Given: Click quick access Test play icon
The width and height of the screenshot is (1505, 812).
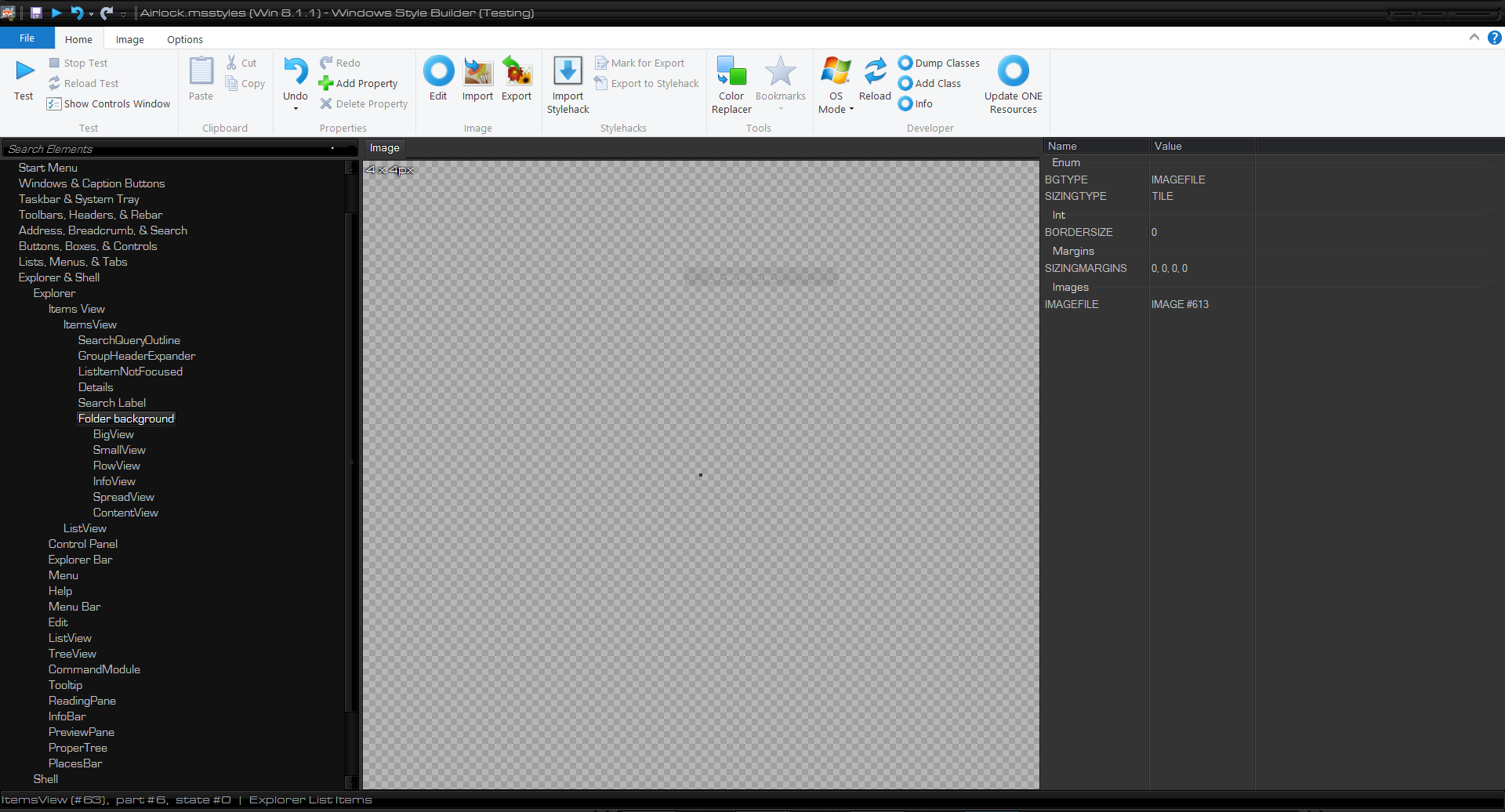Looking at the screenshot, I should [x=56, y=13].
